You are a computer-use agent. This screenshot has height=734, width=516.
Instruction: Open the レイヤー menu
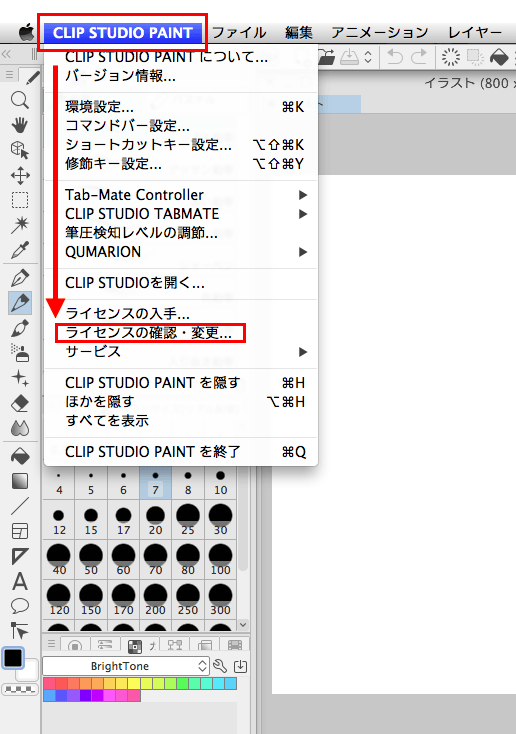click(475, 33)
